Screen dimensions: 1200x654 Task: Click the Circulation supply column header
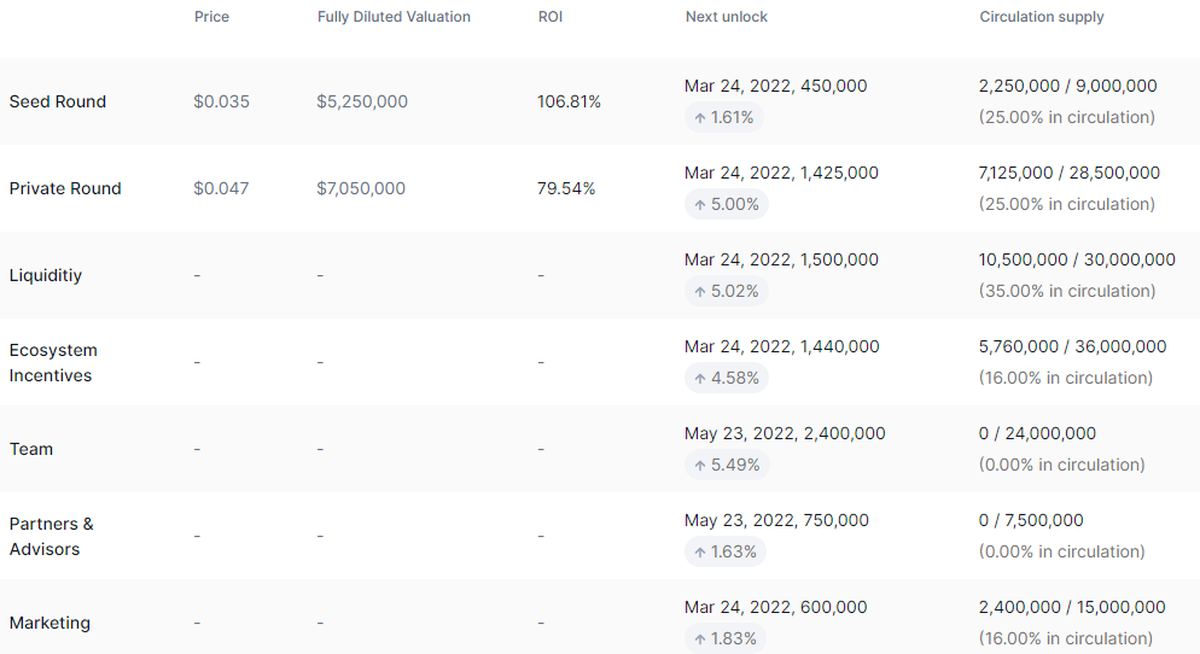(1042, 17)
